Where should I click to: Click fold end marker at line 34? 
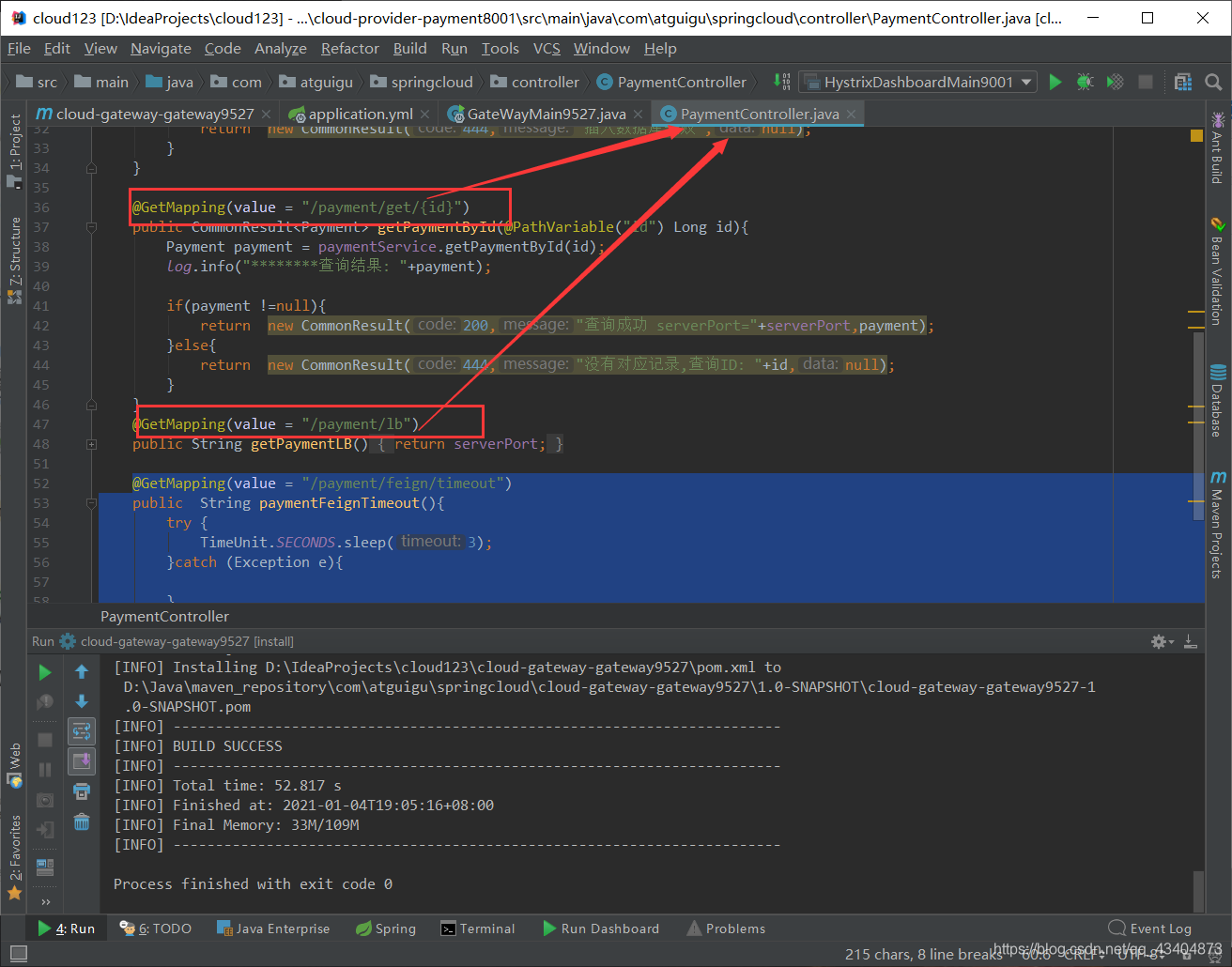tap(91, 168)
